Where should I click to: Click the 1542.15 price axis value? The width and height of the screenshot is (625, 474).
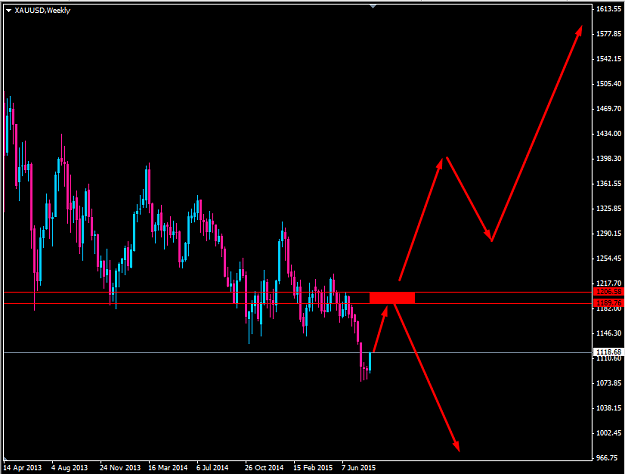click(609, 59)
